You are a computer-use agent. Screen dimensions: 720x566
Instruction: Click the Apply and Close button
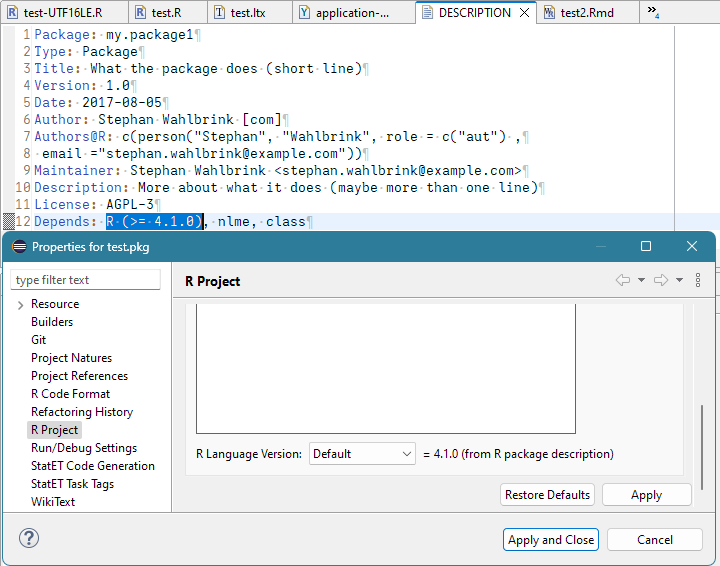(x=551, y=540)
